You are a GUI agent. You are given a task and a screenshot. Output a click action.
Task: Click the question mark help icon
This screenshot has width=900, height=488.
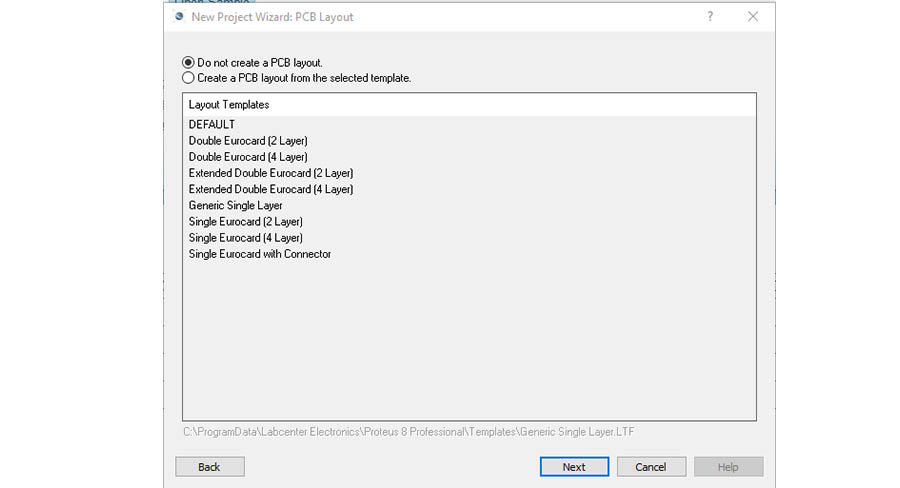click(x=710, y=17)
